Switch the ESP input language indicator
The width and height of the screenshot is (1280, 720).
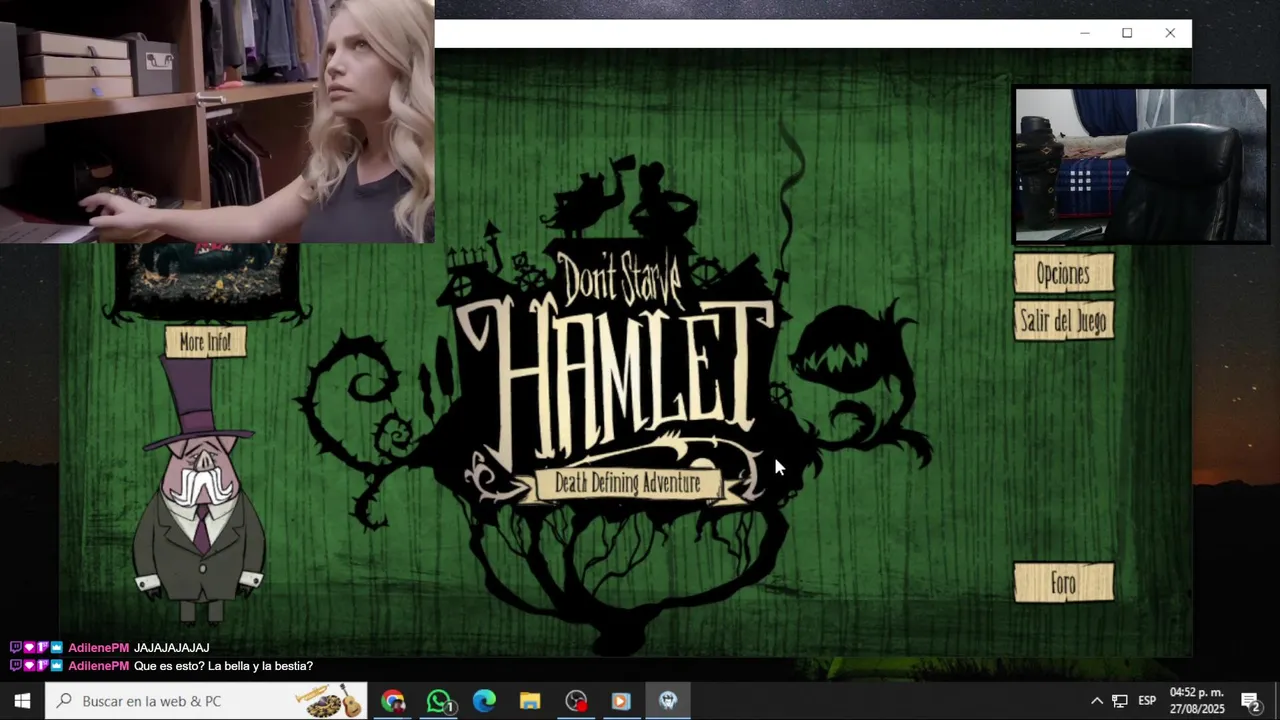coord(1147,701)
